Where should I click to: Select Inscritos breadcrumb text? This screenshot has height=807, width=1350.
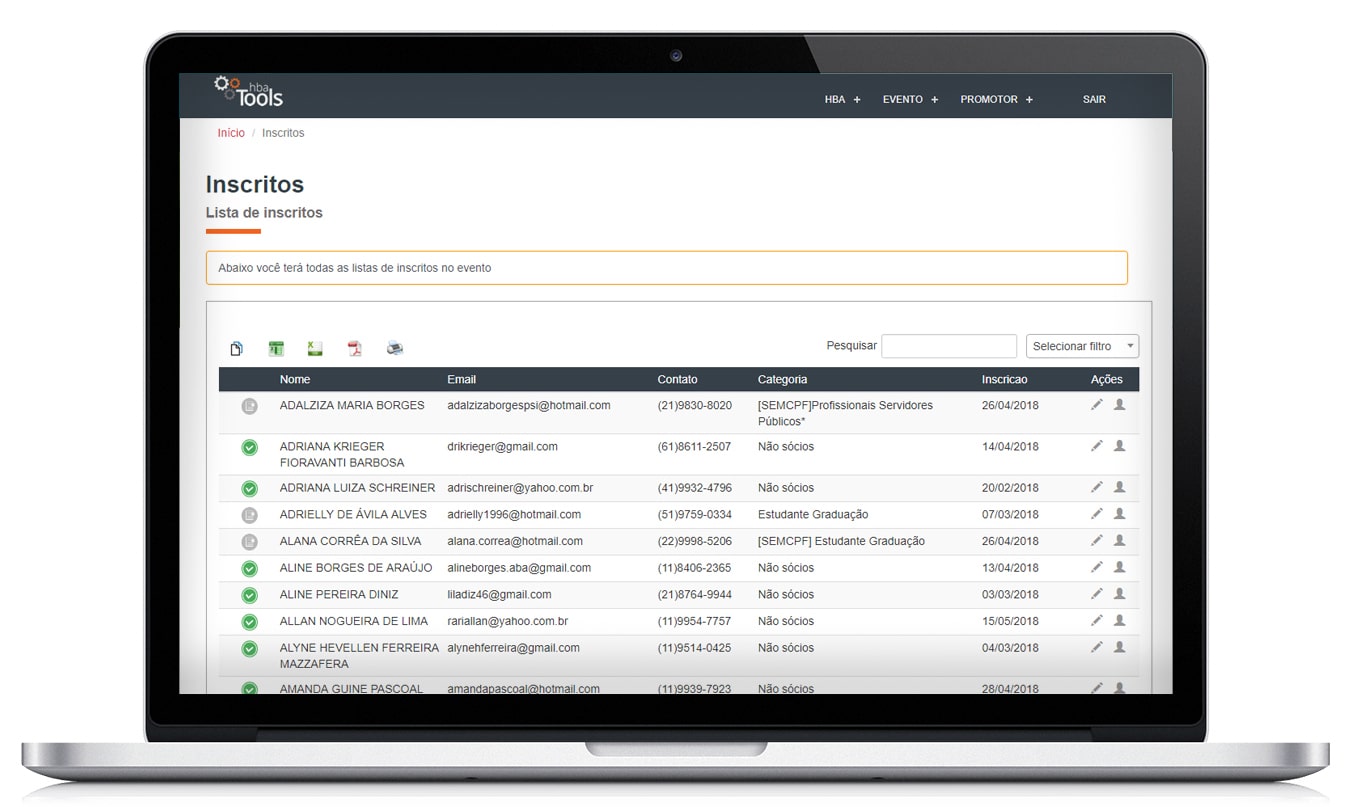point(283,133)
